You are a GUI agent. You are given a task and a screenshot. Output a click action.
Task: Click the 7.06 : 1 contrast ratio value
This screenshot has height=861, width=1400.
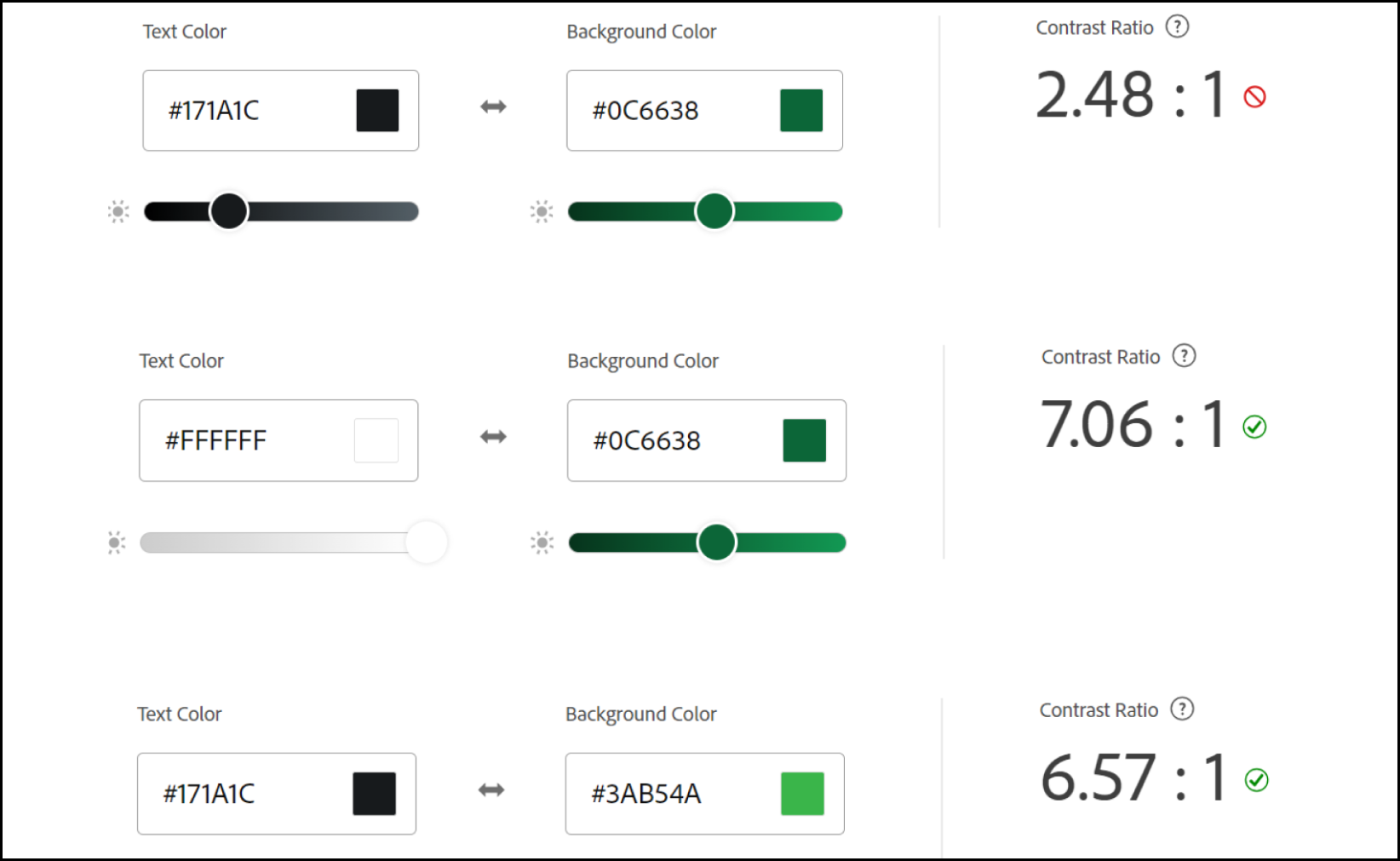pos(1133,424)
